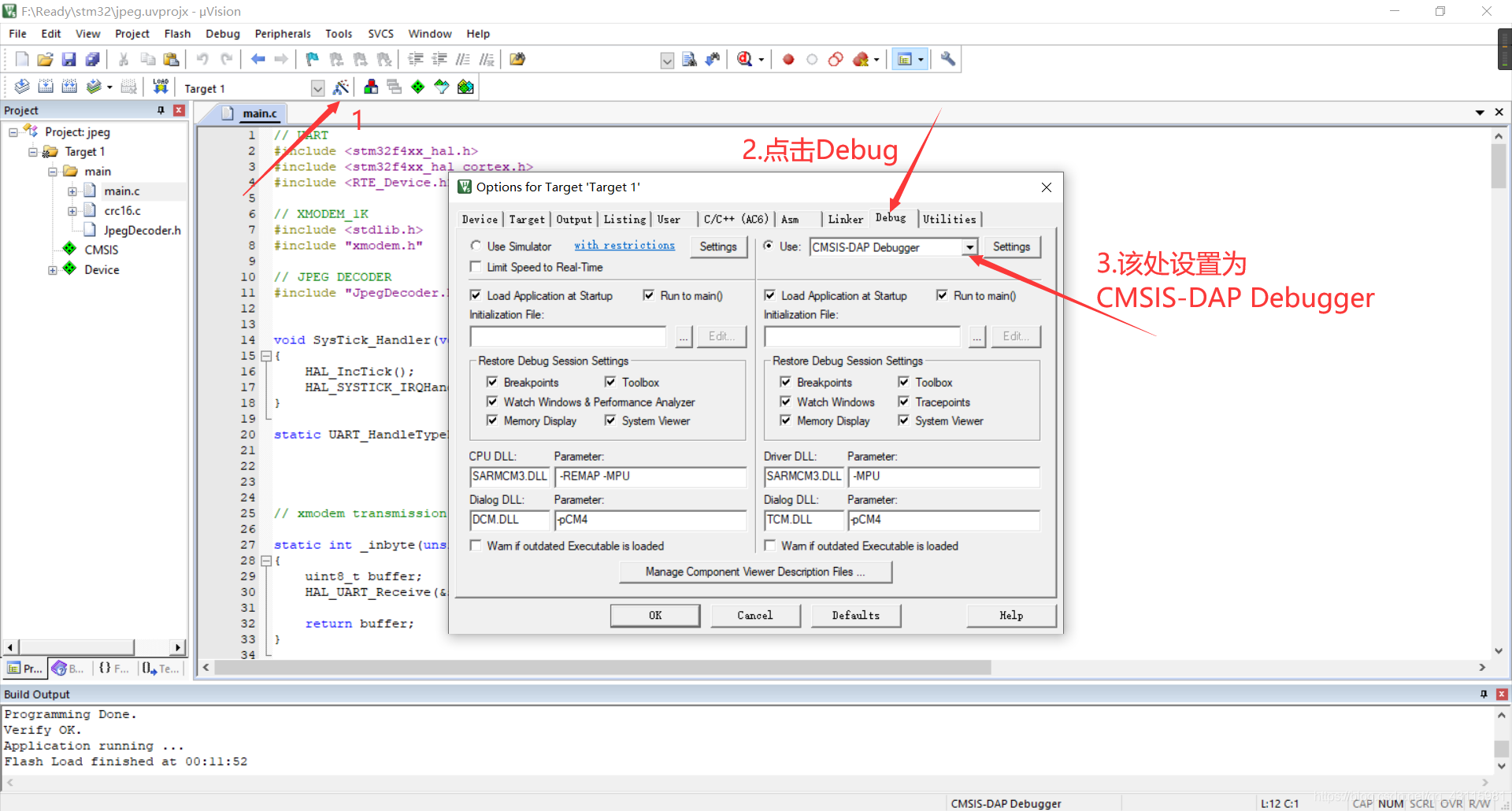Screen dimensions: 1512x811
Task: Uncheck Watch Windows & Performance Analyzer
Action: pos(492,402)
